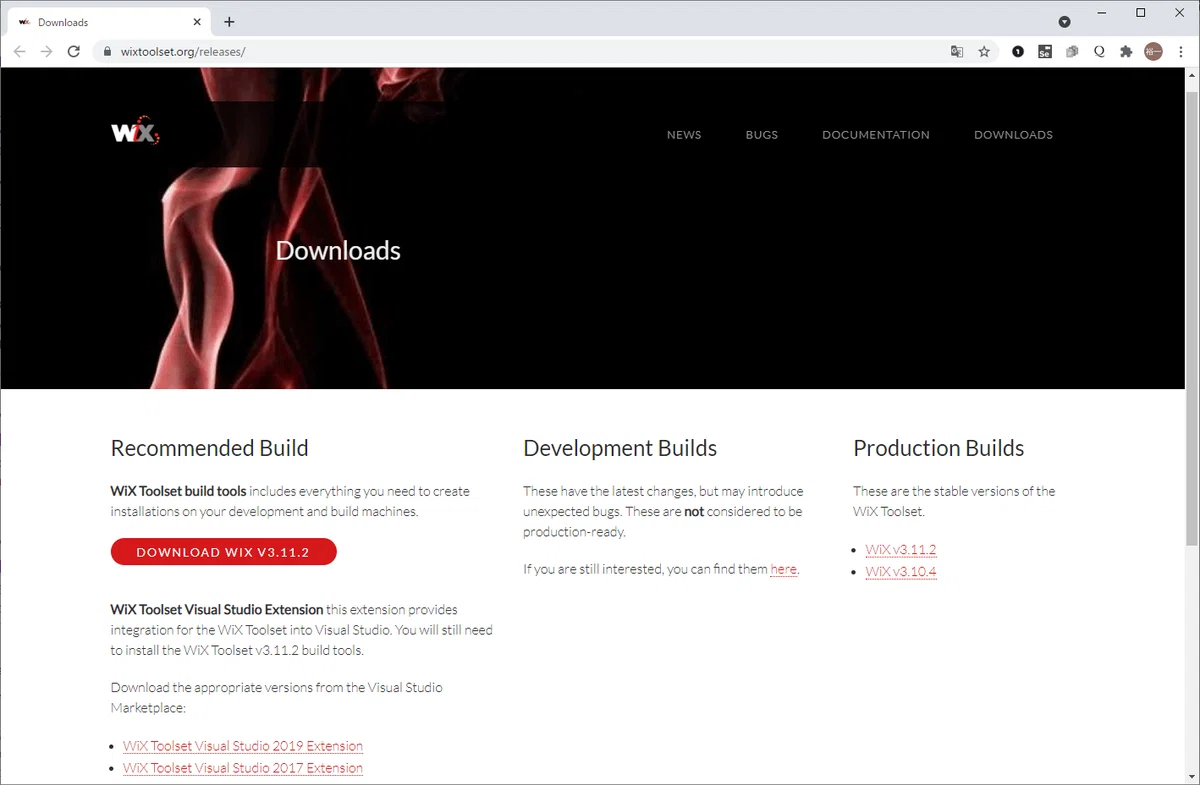Click the scrollbar down arrow
1200x785 pixels.
click(x=1191, y=776)
